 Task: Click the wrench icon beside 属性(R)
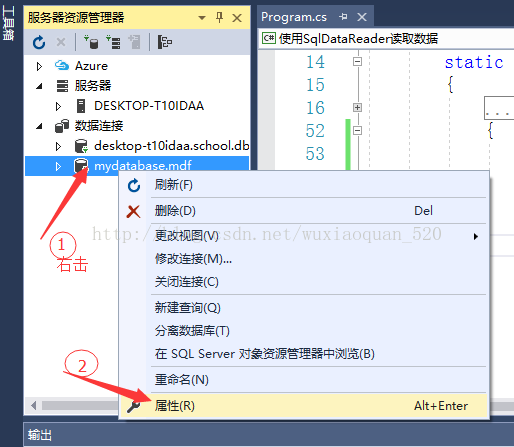click(133, 406)
